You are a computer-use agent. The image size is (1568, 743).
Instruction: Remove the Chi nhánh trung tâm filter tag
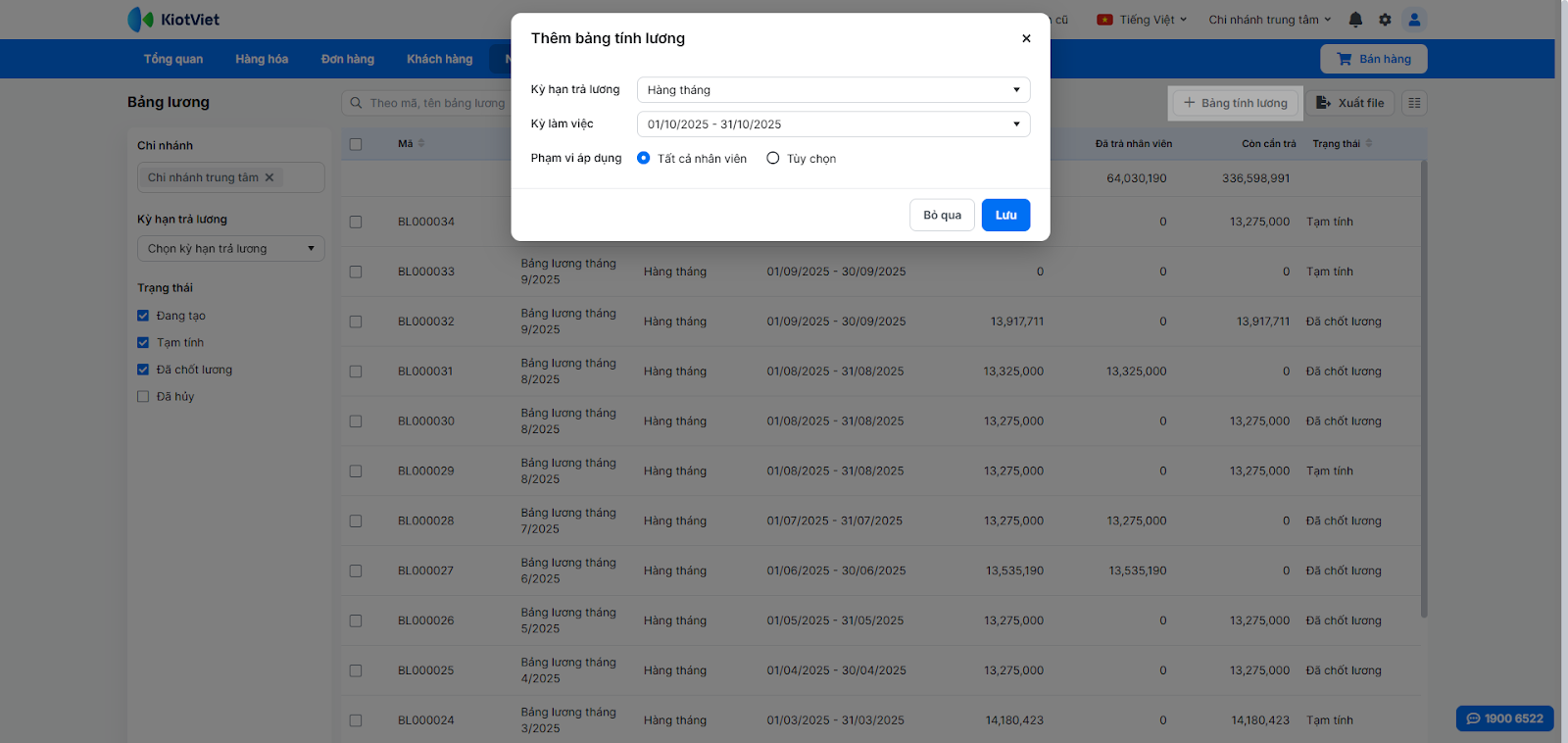point(269,177)
